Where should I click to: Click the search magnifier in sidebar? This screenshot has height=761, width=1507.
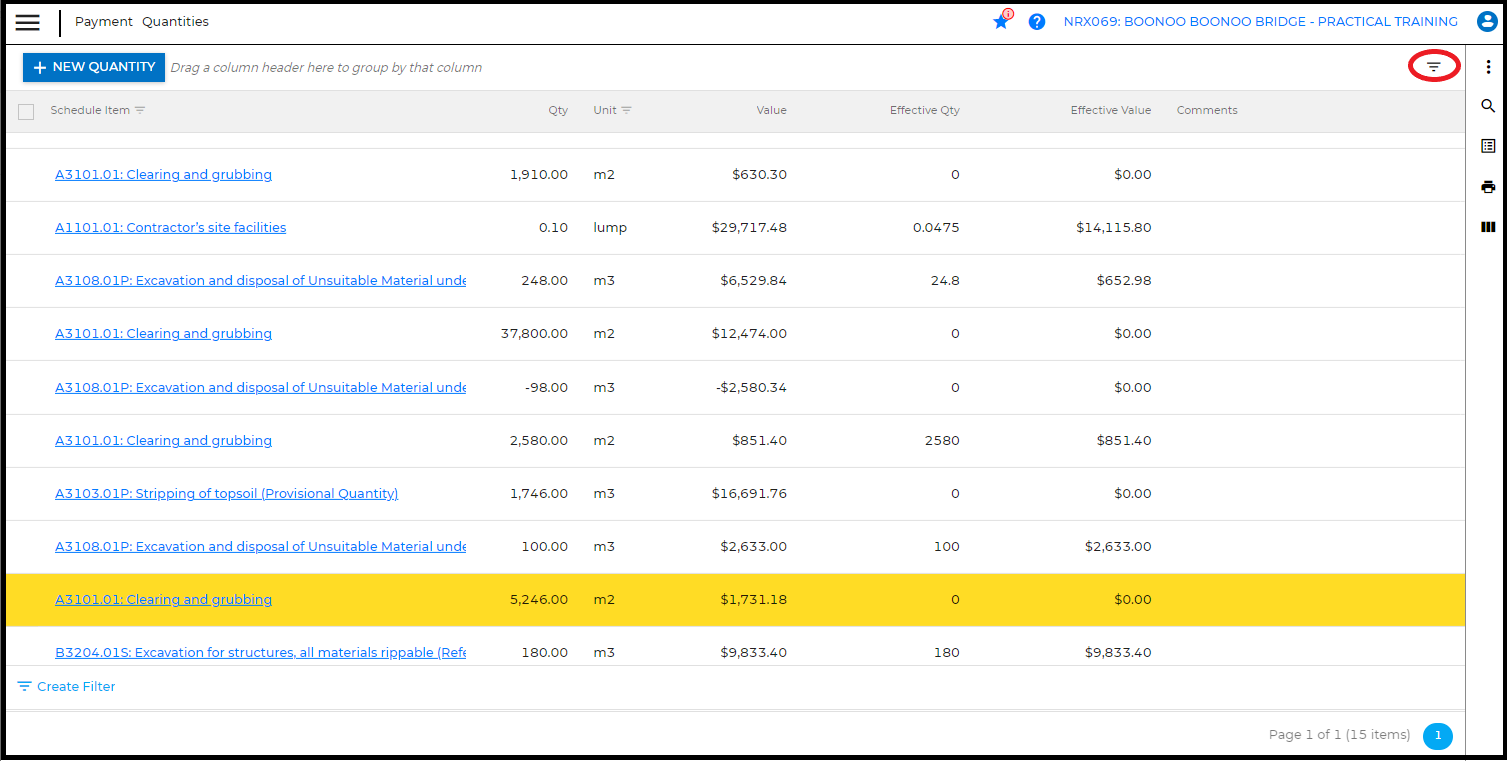pyautogui.click(x=1488, y=106)
